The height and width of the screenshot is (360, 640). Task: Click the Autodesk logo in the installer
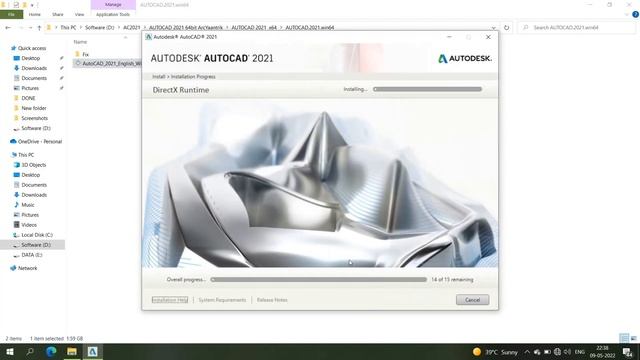click(464, 58)
